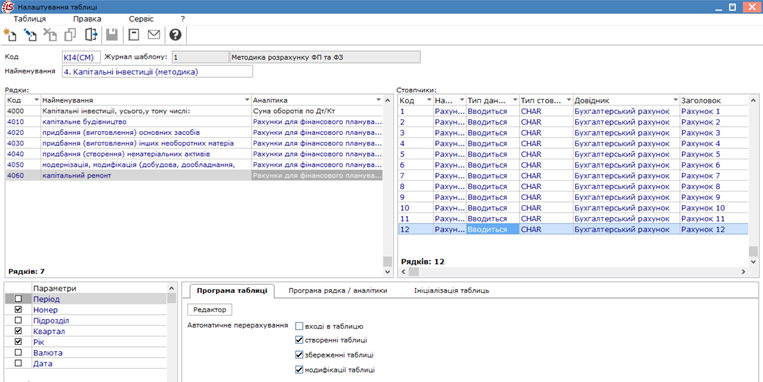Screen dimensions: 763x382
Task: Toggle the Валюта parameter checkbox
Action: (x=18, y=352)
